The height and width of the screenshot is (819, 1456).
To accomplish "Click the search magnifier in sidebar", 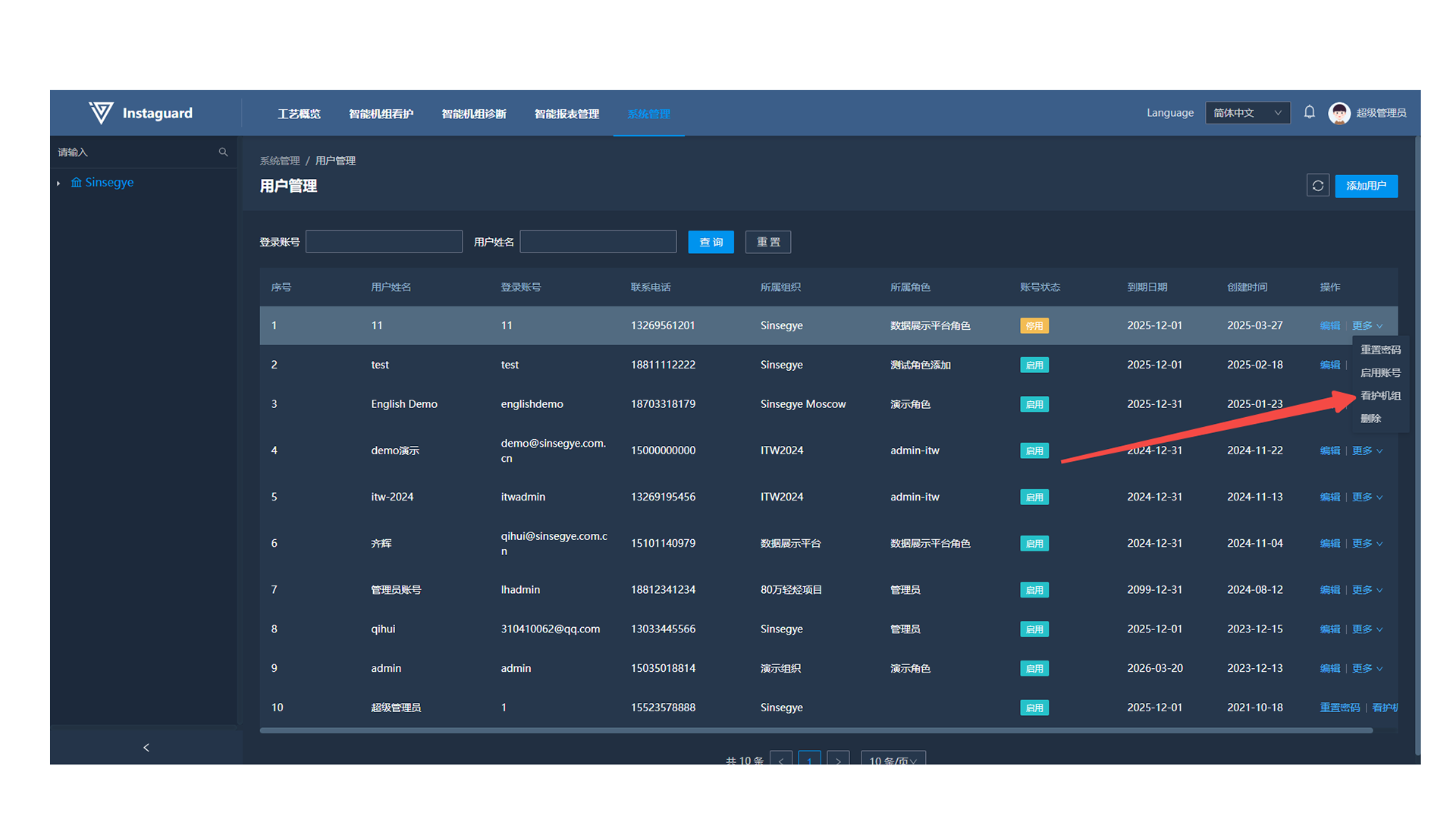I will (x=223, y=152).
